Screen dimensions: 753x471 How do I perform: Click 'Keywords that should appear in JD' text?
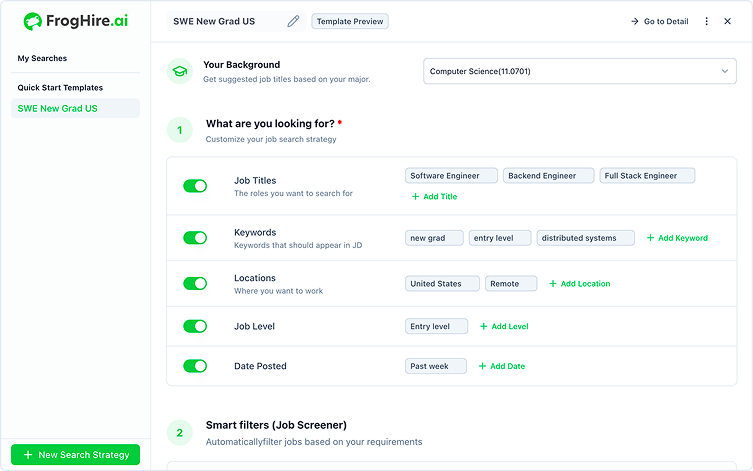pyautogui.click(x=298, y=245)
